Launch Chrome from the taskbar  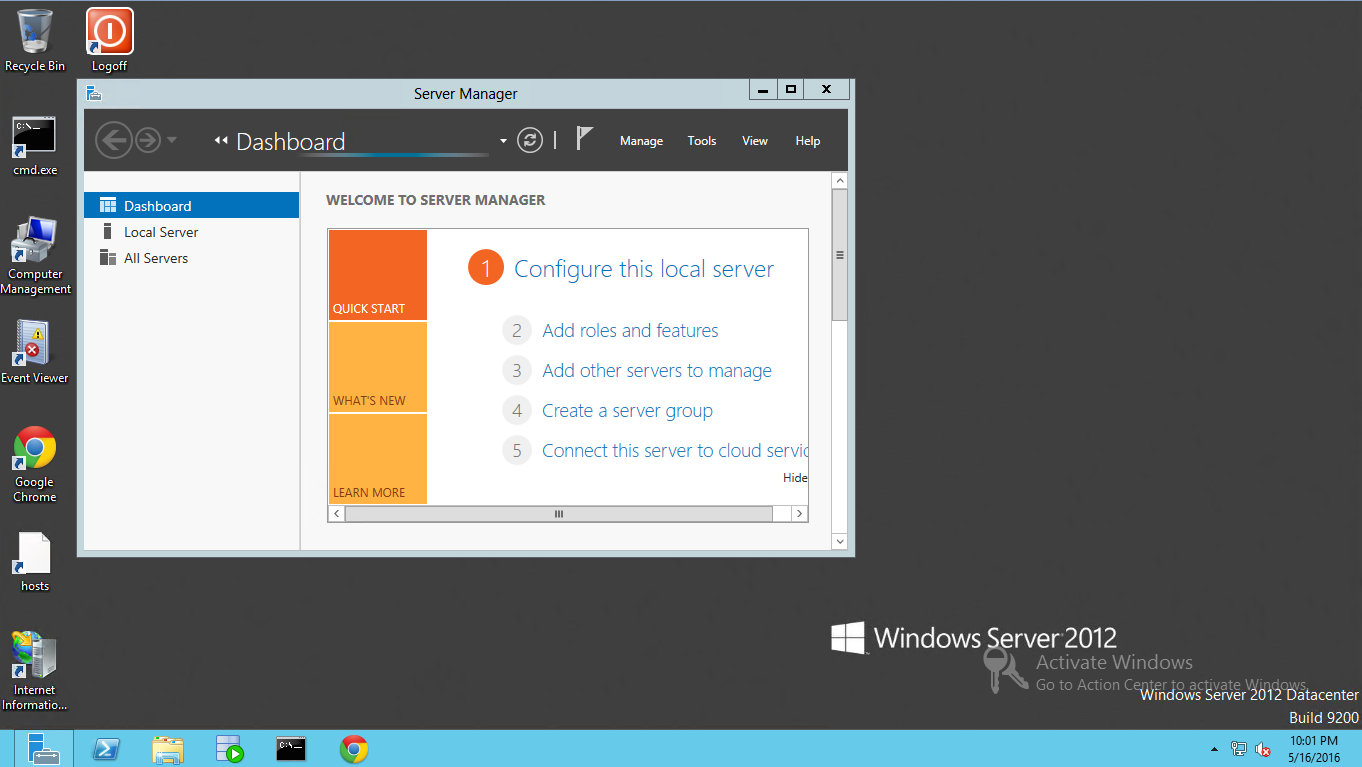pyautogui.click(x=354, y=749)
